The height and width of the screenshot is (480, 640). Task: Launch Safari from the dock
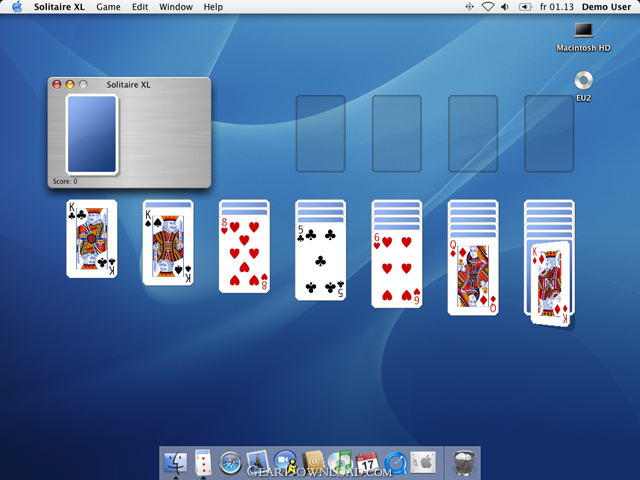pyautogui.click(x=230, y=462)
